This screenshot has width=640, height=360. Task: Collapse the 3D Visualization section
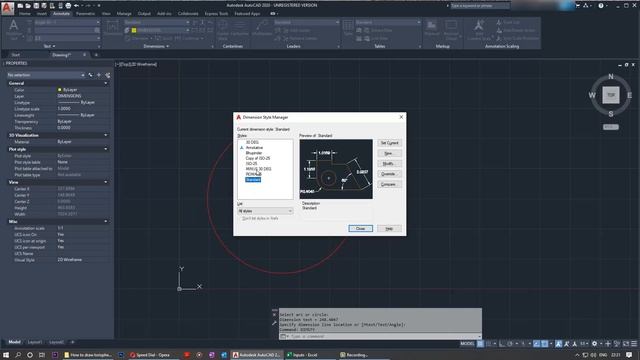(106, 135)
